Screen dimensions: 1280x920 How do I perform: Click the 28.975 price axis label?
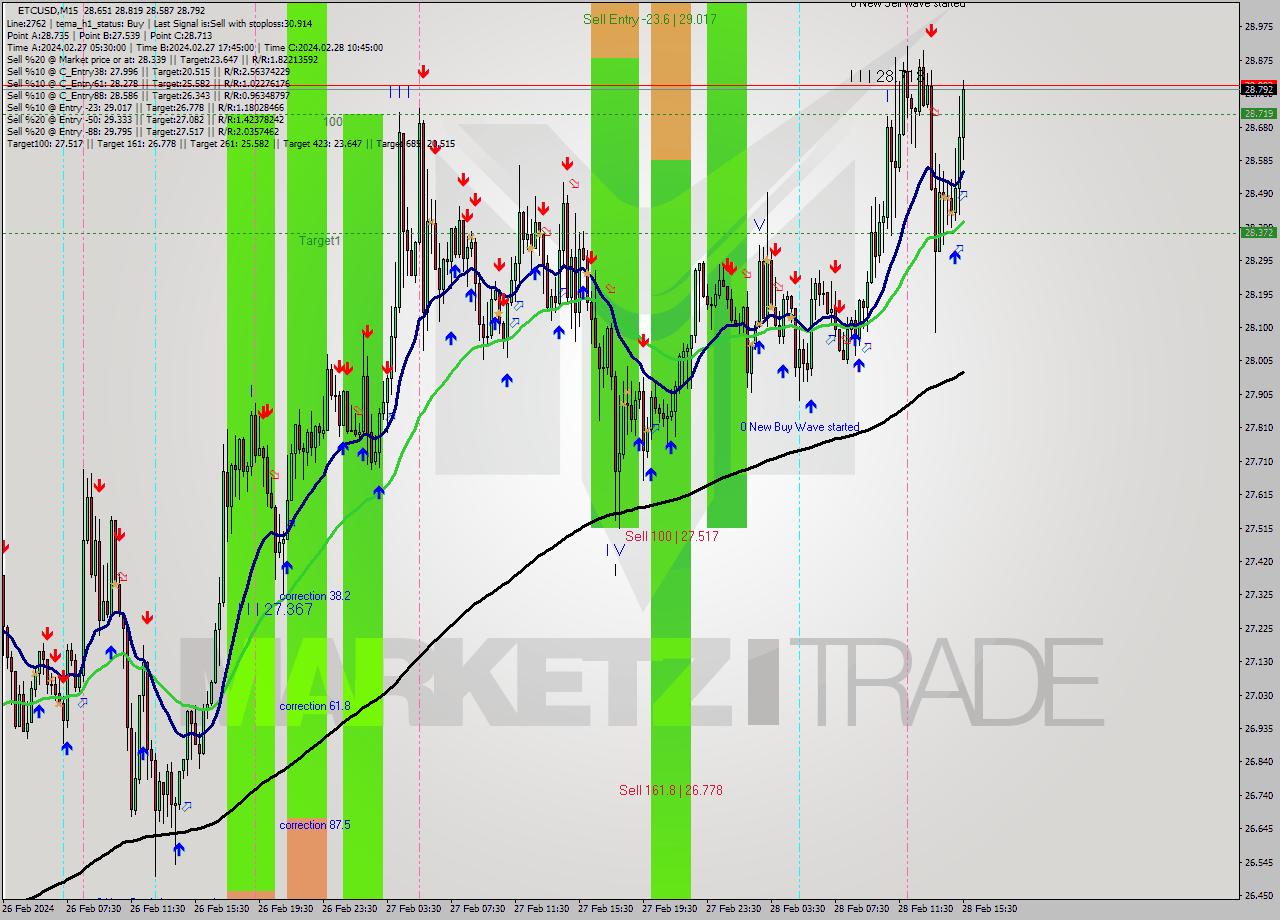pyautogui.click(x=1258, y=27)
